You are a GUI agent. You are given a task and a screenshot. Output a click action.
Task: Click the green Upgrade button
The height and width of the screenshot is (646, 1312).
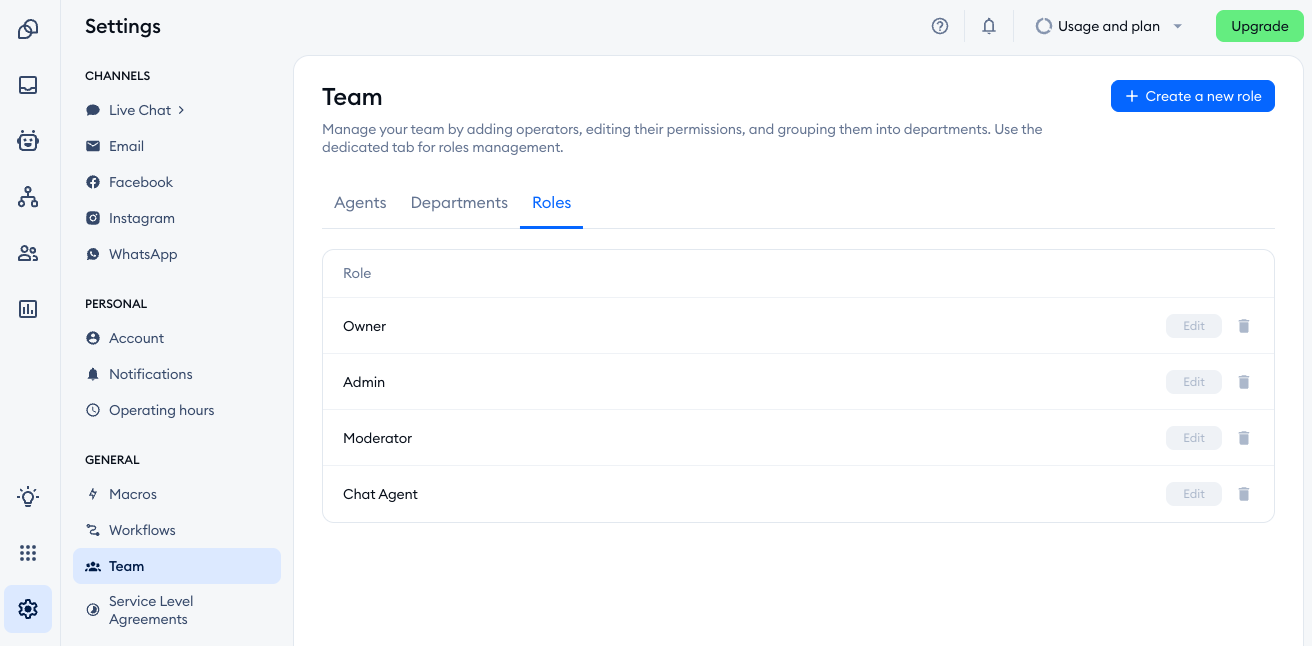(x=1259, y=27)
